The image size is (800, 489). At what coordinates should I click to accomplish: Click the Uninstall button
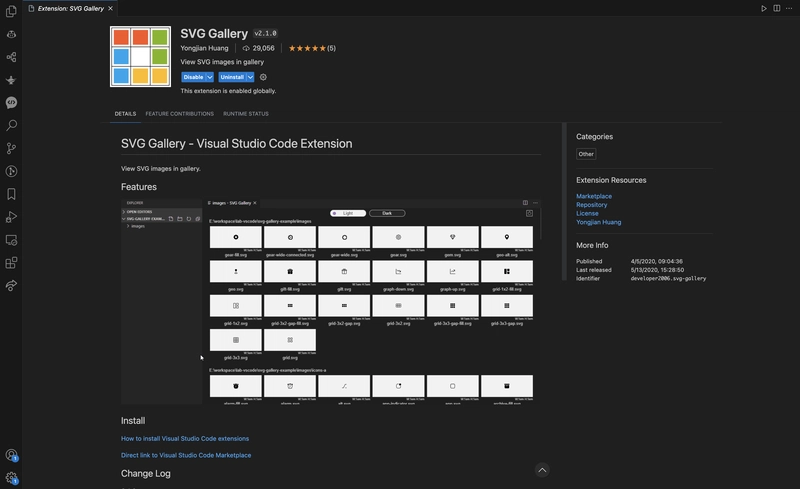click(232, 77)
